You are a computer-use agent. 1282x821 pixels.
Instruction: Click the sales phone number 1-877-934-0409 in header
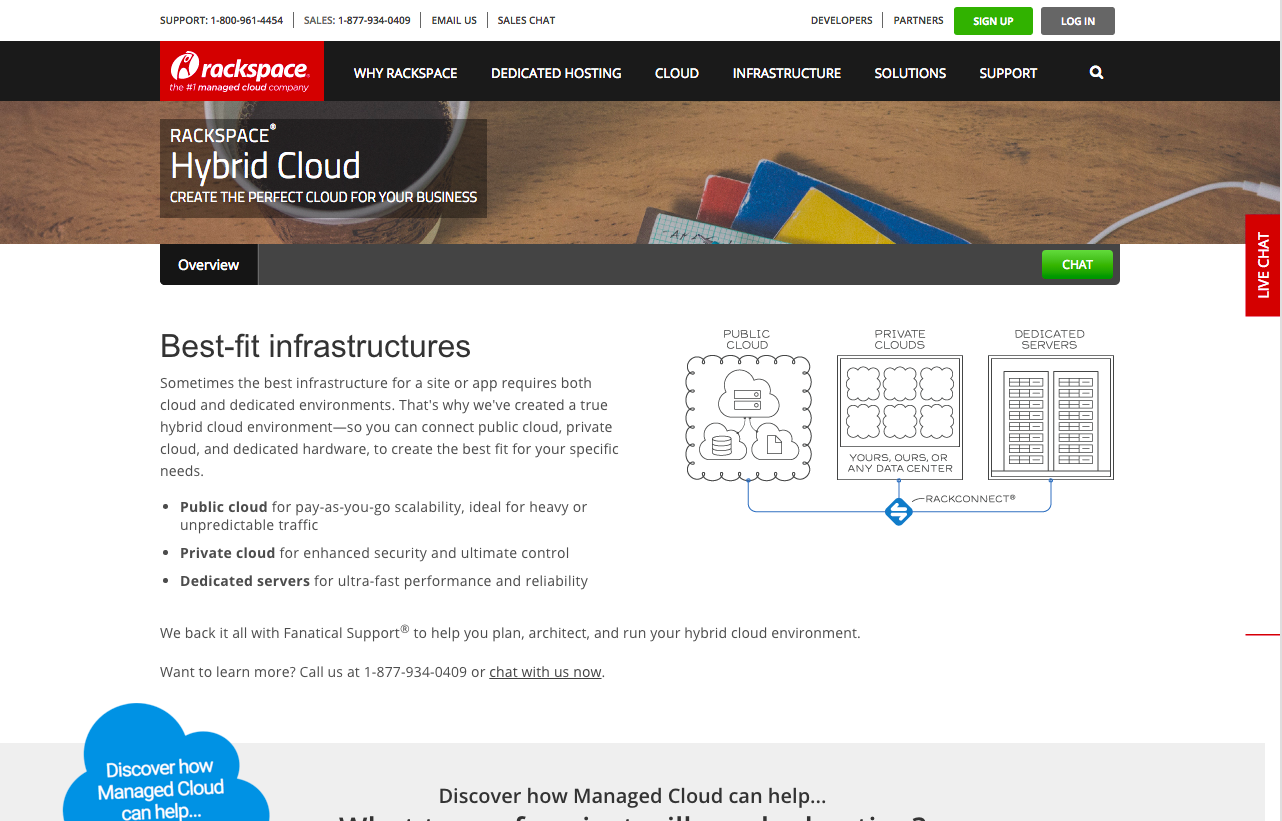tap(374, 20)
